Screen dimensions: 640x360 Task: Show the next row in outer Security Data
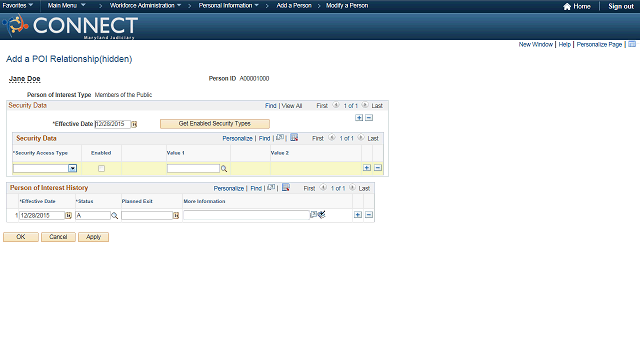[365, 105]
